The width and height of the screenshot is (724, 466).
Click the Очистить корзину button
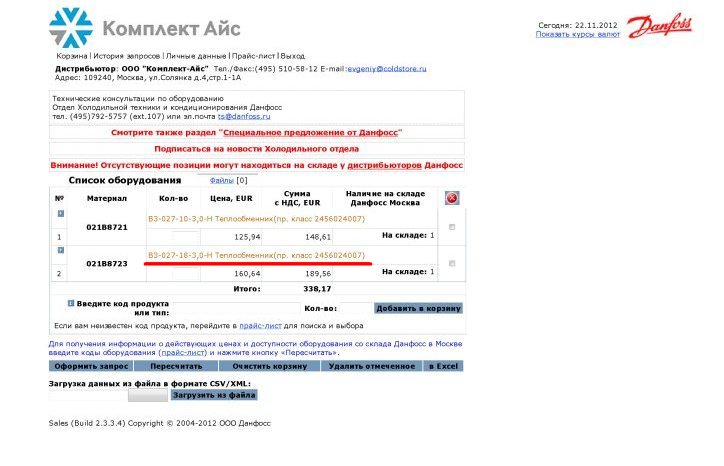(270, 366)
